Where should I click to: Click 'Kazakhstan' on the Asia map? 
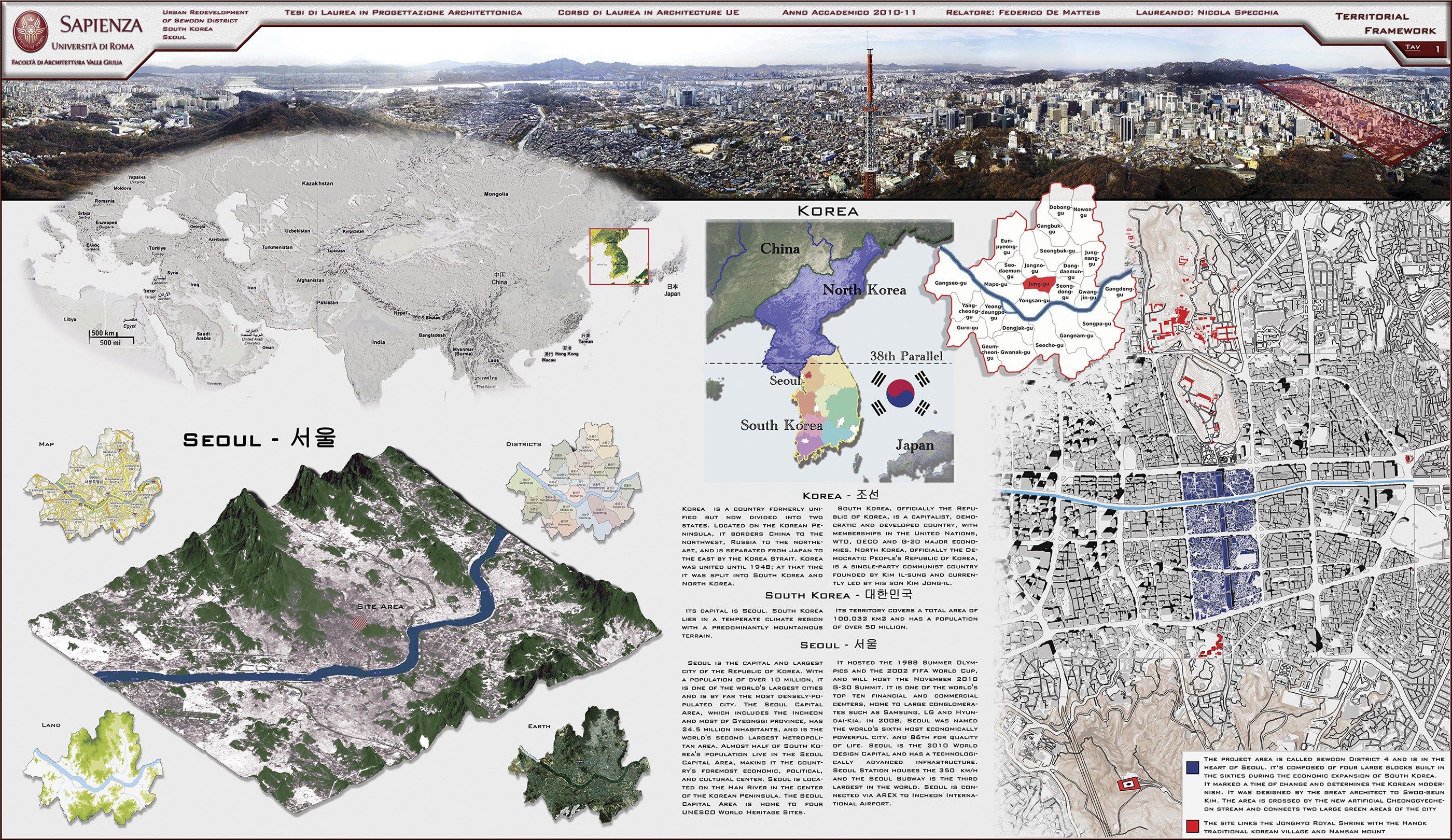click(x=317, y=183)
